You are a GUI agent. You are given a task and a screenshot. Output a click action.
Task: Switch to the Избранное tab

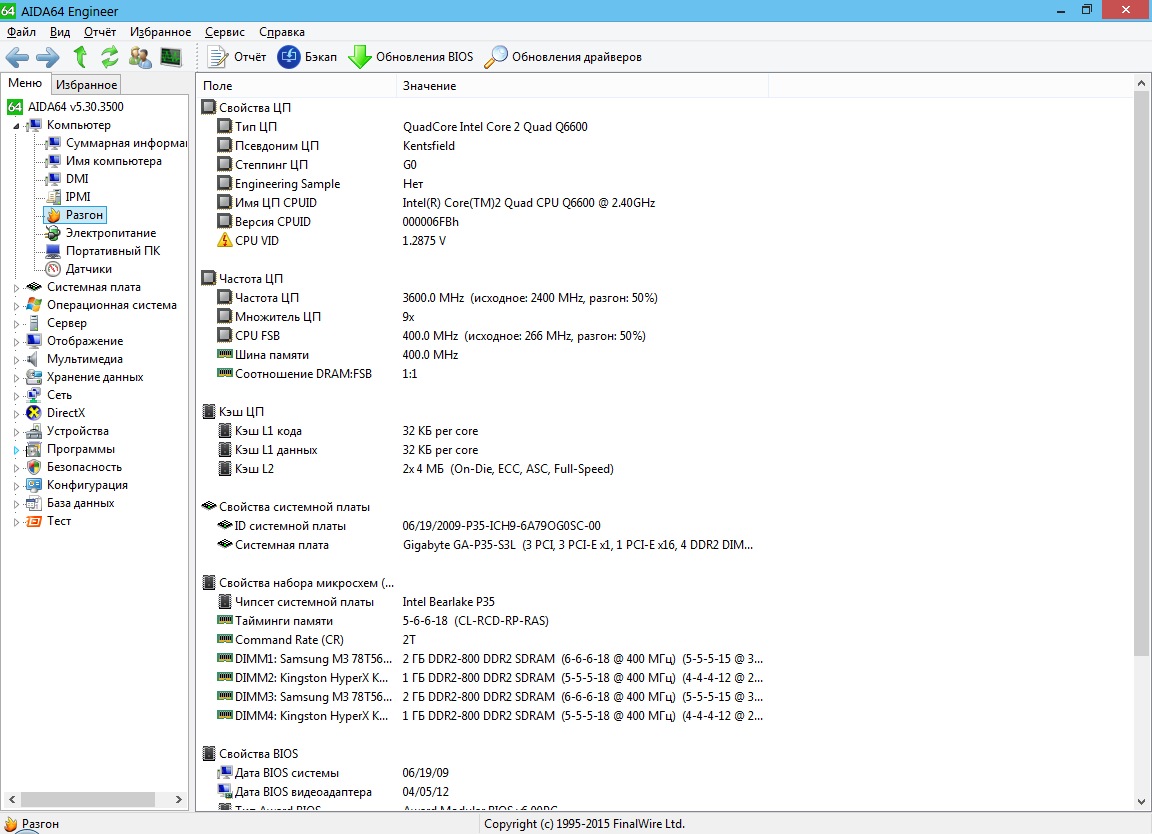coord(87,85)
